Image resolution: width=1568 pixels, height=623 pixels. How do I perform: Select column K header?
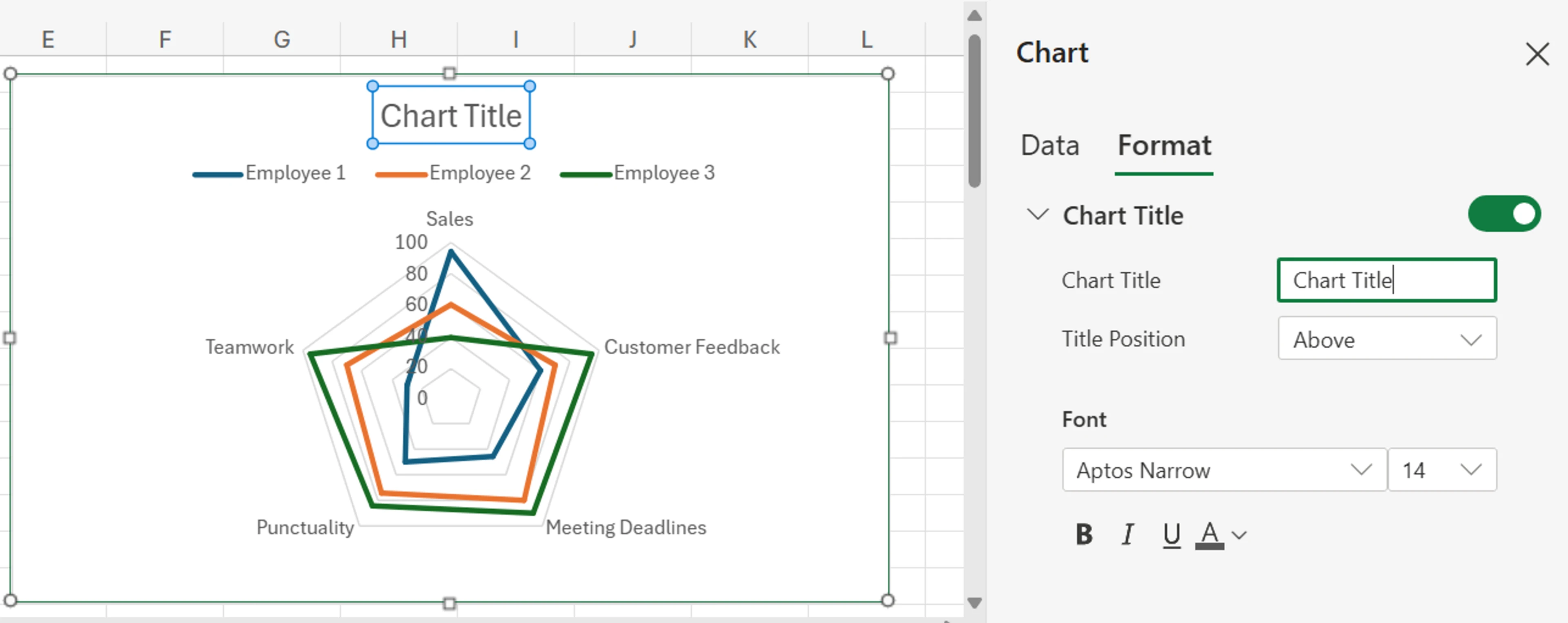tap(749, 40)
